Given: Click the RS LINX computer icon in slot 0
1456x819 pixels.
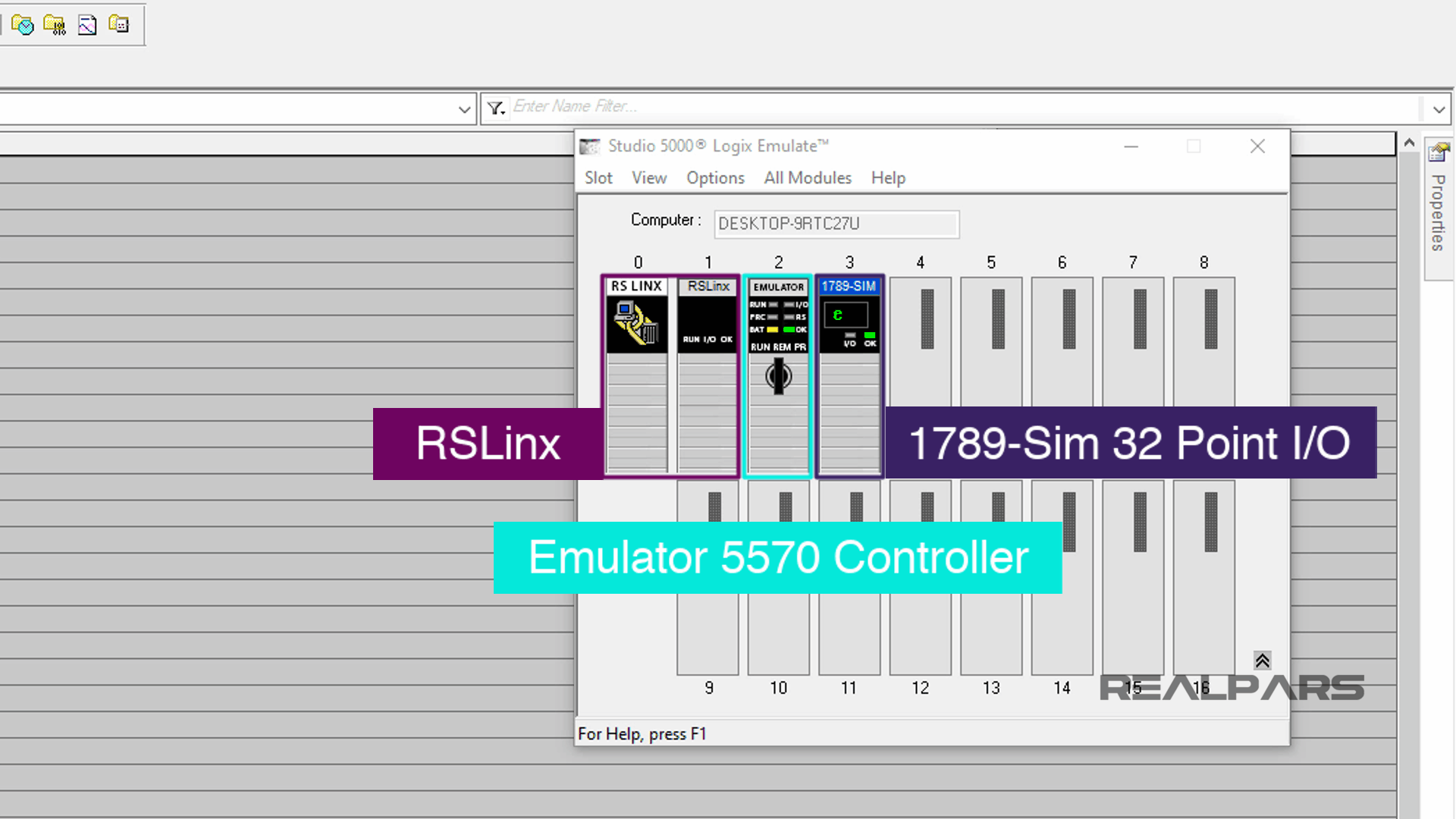Looking at the screenshot, I should pyautogui.click(x=635, y=322).
